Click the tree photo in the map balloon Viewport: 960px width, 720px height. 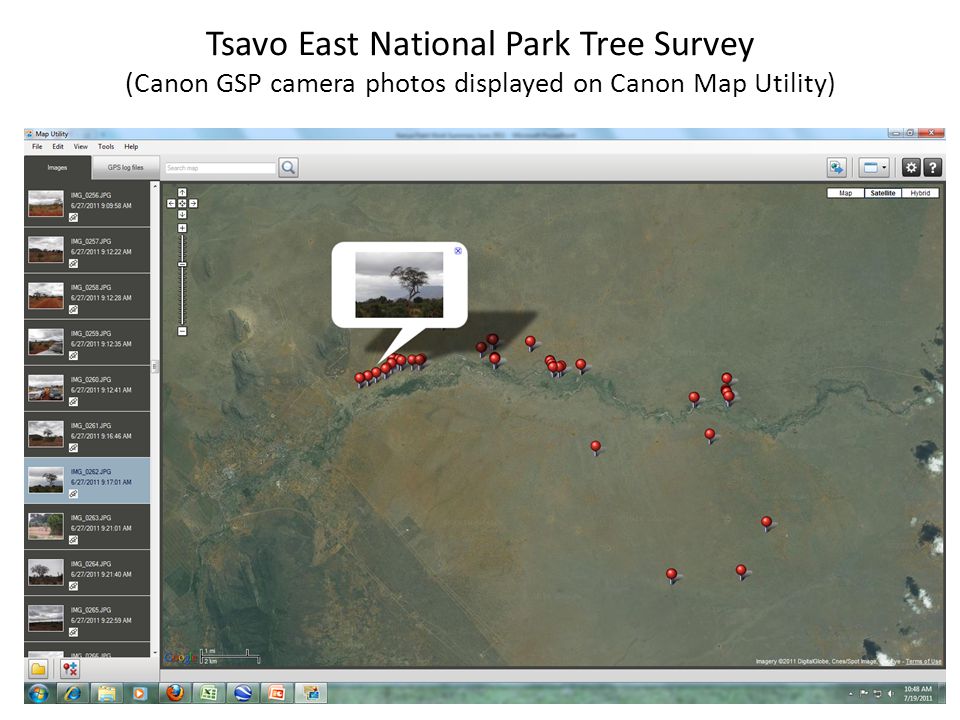click(x=399, y=285)
